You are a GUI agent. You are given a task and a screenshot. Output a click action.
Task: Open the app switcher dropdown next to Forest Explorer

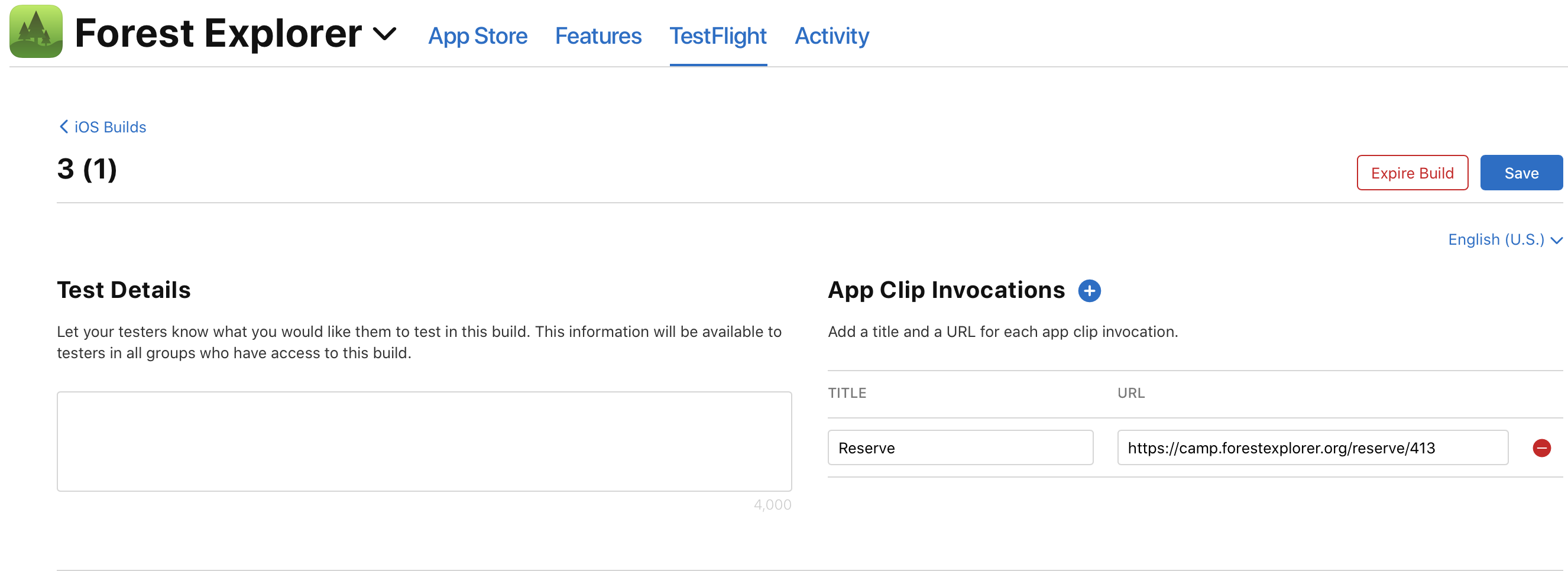[385, 35]
